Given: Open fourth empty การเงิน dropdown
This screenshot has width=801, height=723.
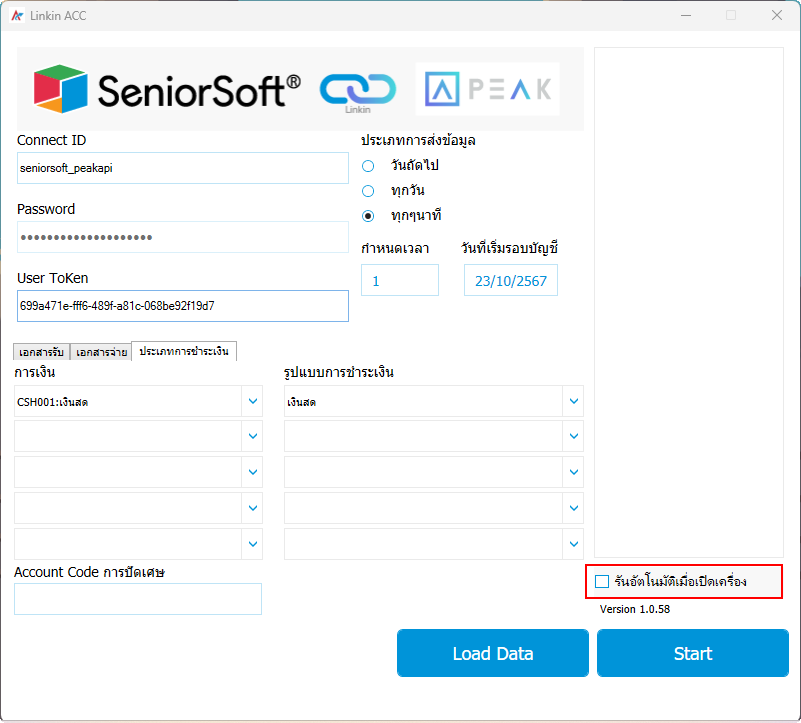Looking at the screenshot, I should tap(252, 508).
